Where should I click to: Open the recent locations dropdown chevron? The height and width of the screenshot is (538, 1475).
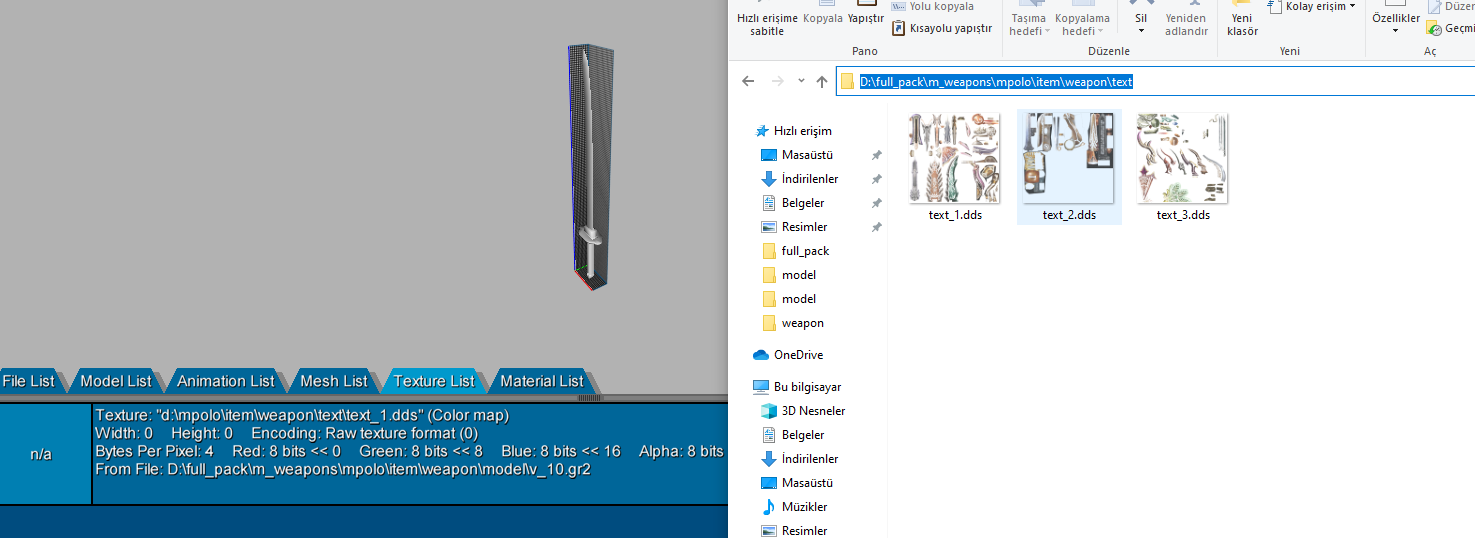(x=801, y=81)
